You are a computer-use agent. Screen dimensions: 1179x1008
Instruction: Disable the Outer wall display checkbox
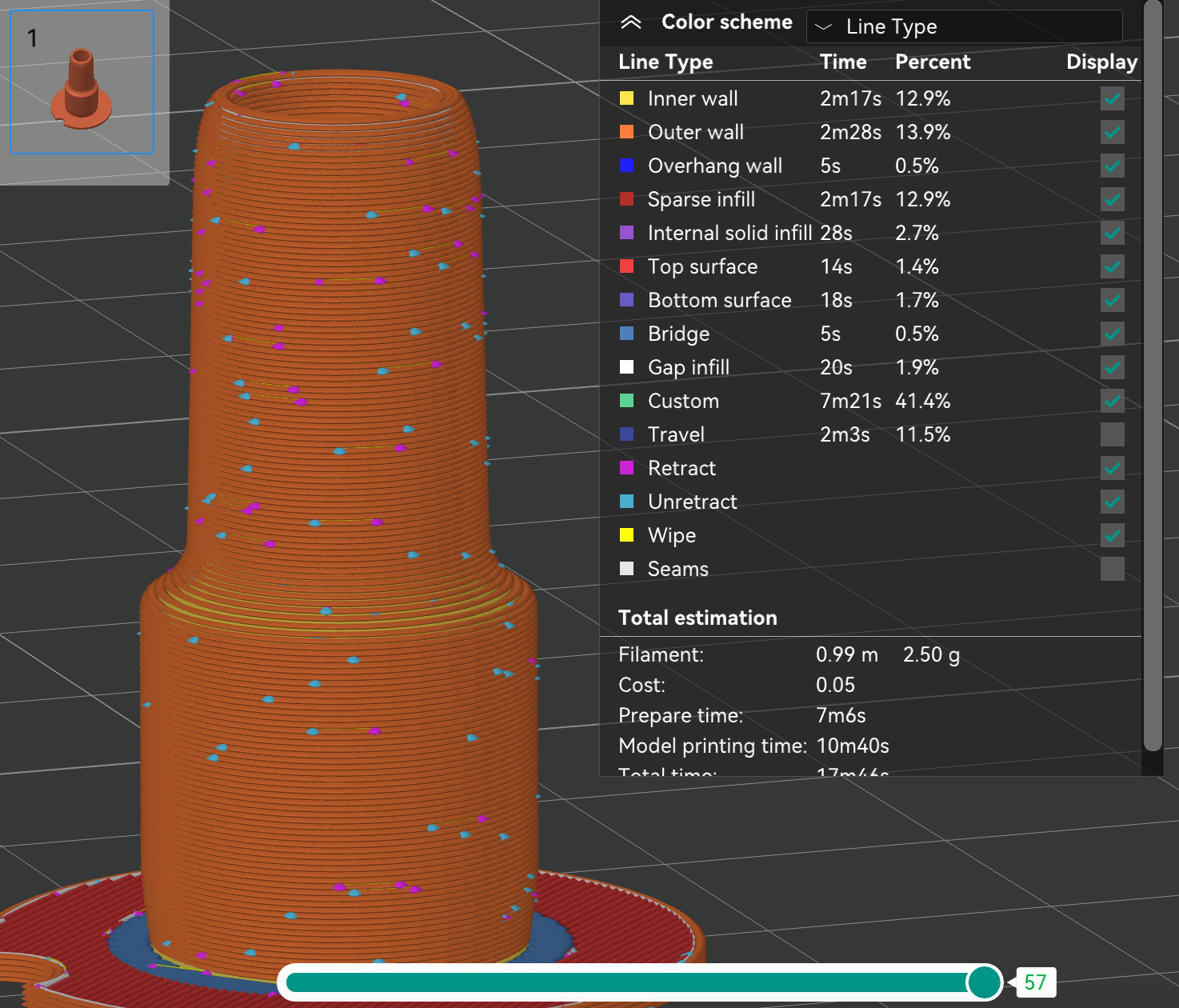[x=1113, y=132]
